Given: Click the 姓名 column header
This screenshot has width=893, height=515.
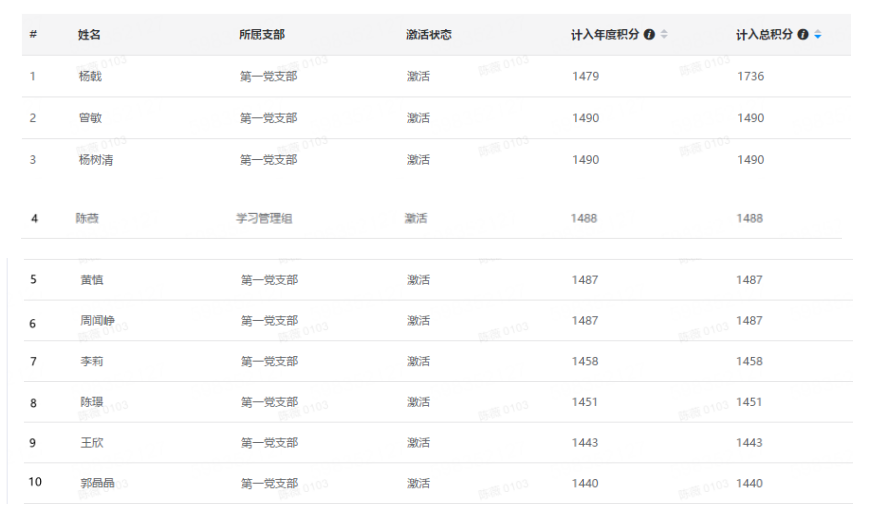Looking at the screenshot, I should tap(89, 35).
